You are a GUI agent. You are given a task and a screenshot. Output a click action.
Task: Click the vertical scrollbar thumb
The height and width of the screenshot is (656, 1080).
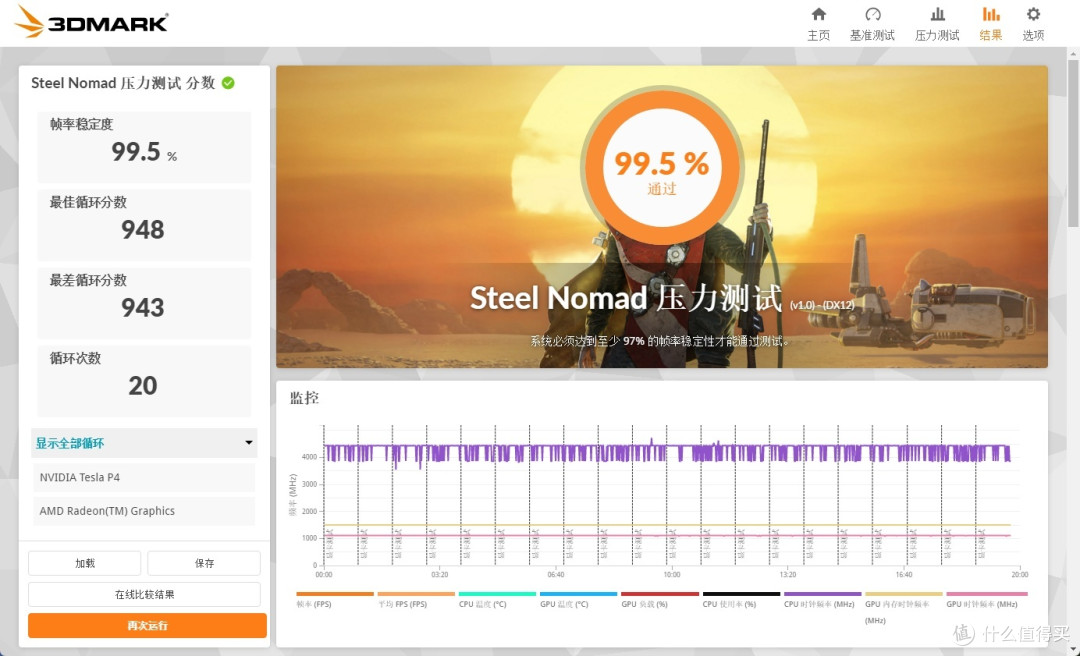click(1073, 141)
